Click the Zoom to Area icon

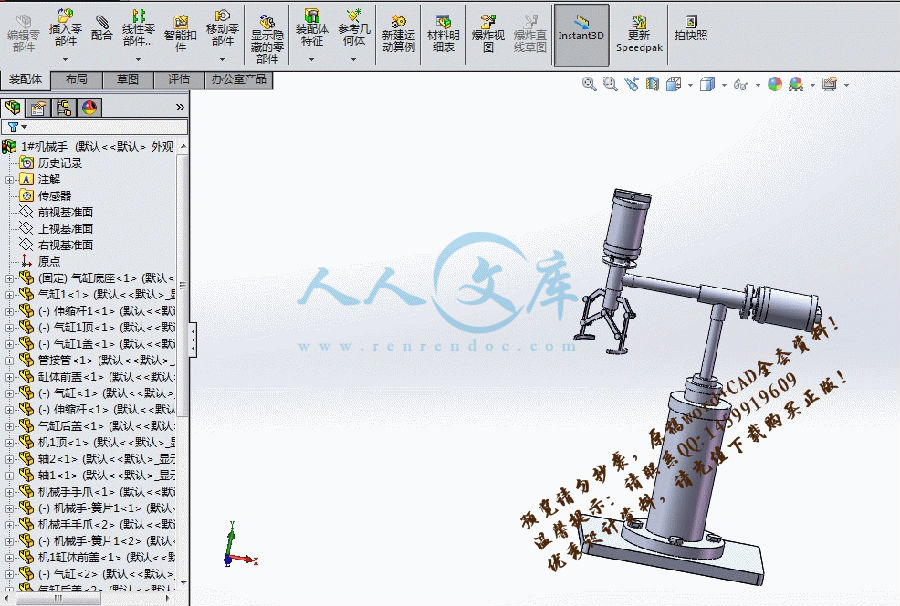pos(610,84)
